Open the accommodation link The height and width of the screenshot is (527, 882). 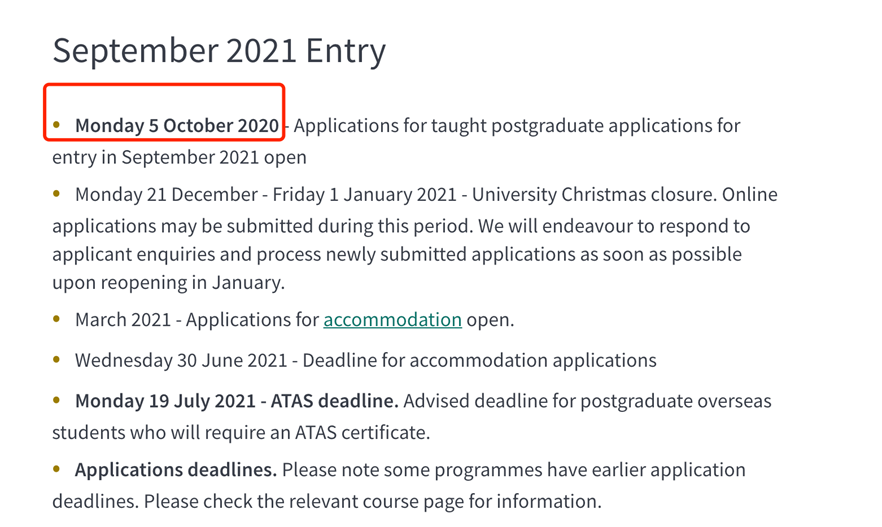392,320
